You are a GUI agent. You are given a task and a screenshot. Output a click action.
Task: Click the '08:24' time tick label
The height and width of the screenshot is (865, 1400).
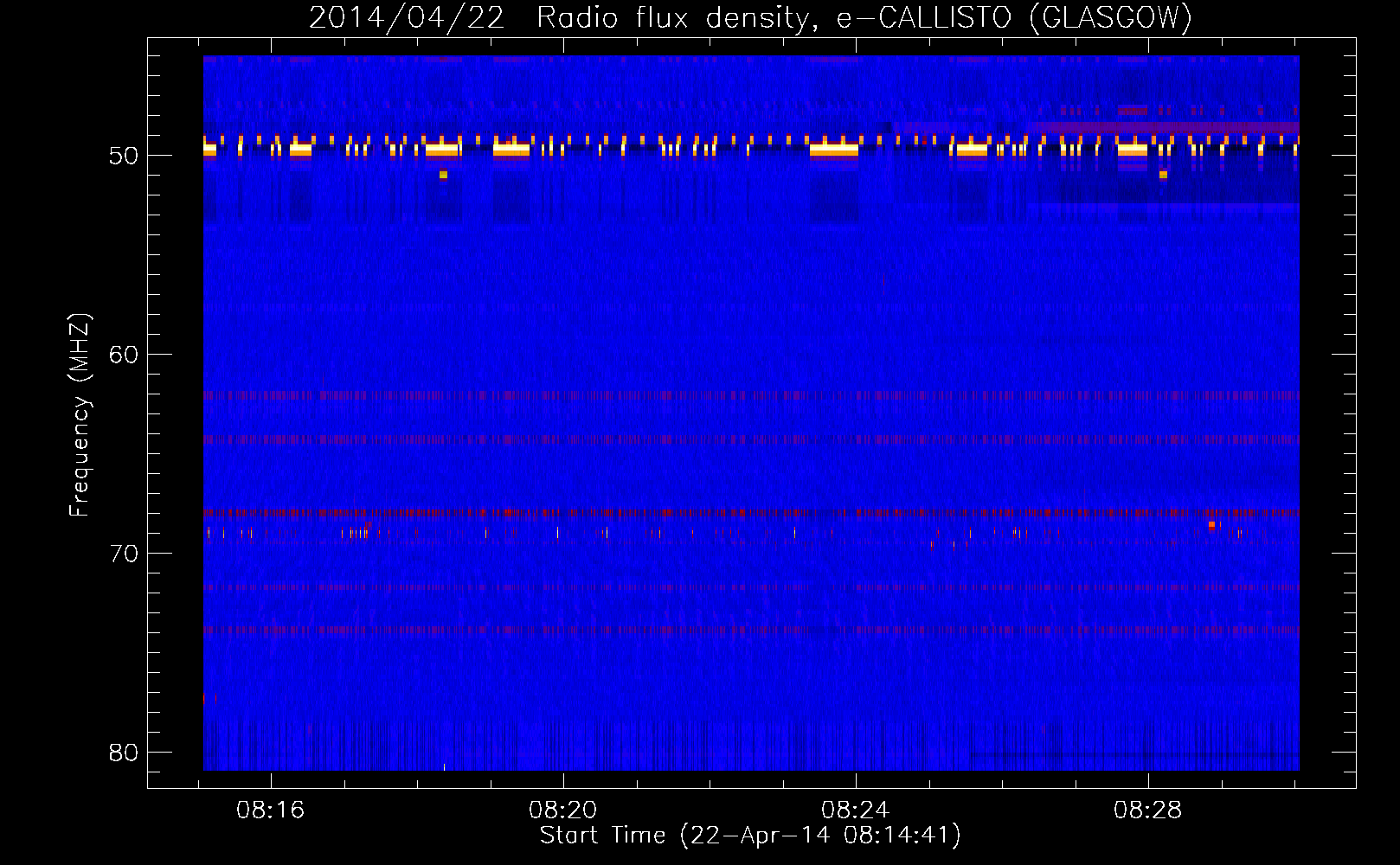coord(856,811)
